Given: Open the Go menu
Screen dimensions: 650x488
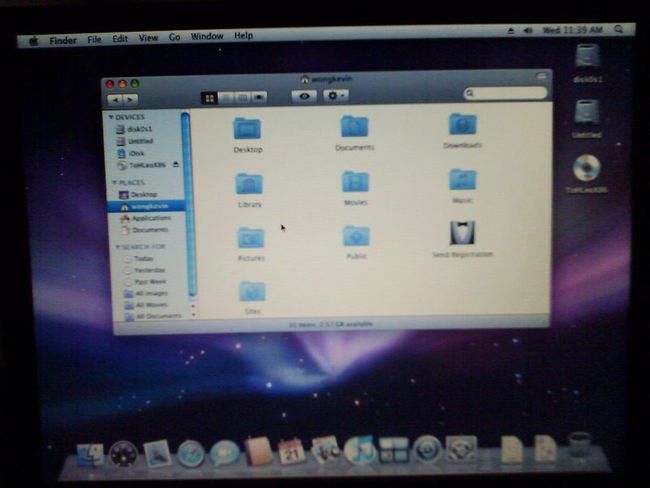Looking at the screenshot, I should (175, 37).
